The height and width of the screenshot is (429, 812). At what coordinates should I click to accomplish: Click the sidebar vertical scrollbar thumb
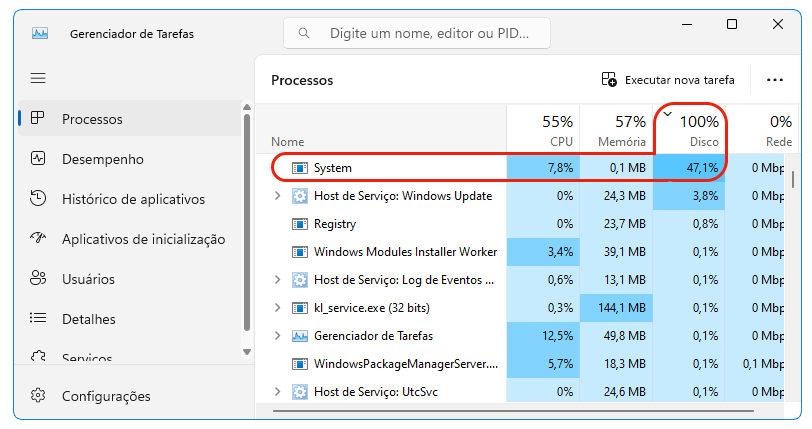[x=247, y=222]
